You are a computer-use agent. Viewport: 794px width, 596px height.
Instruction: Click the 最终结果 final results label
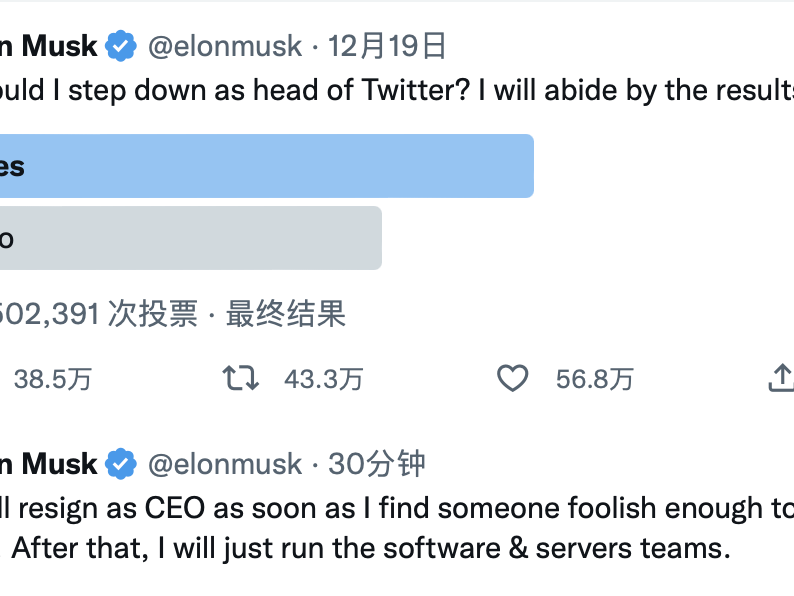(x=286, y=313)
